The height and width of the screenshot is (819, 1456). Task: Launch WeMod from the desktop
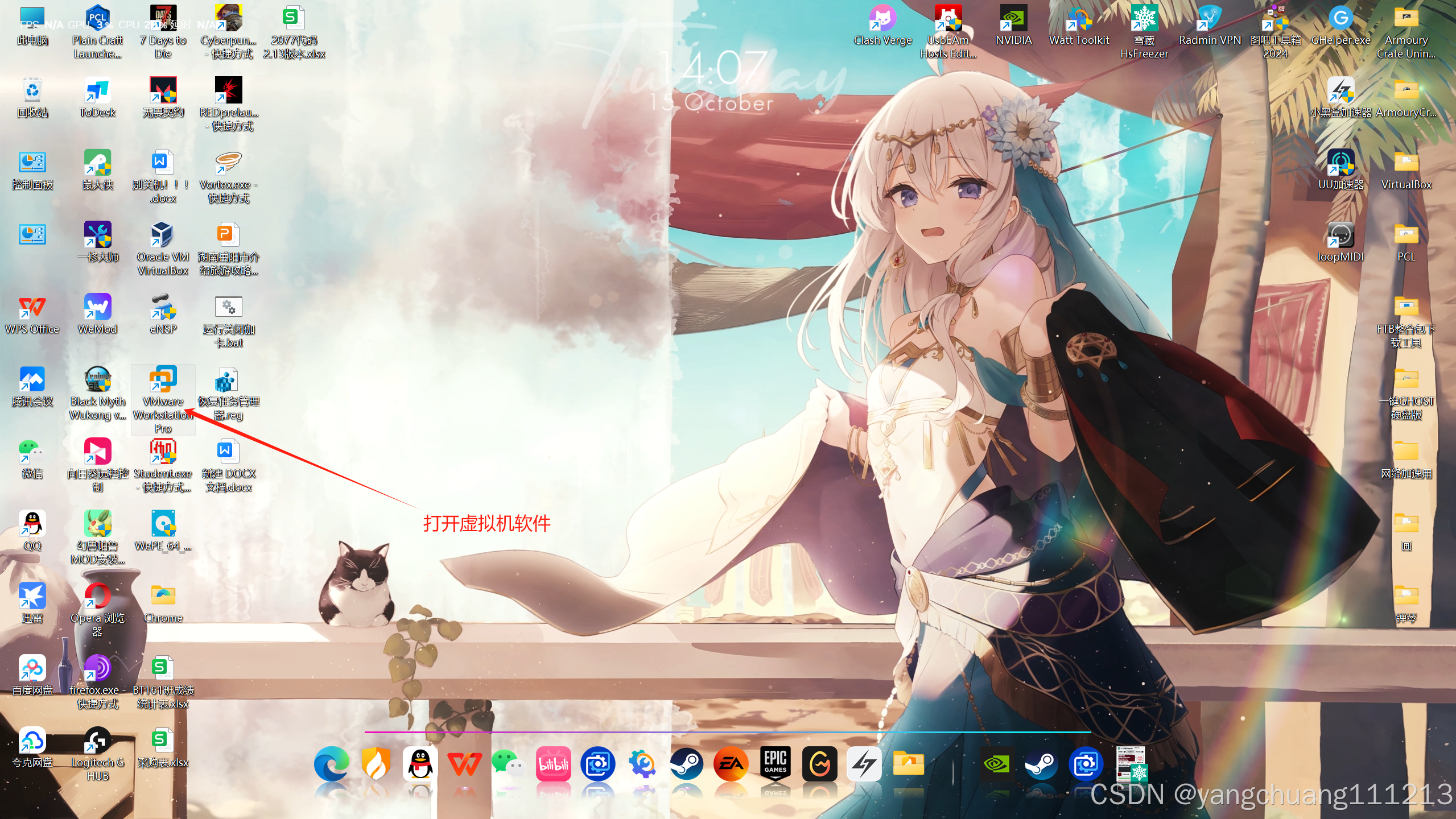98,315
